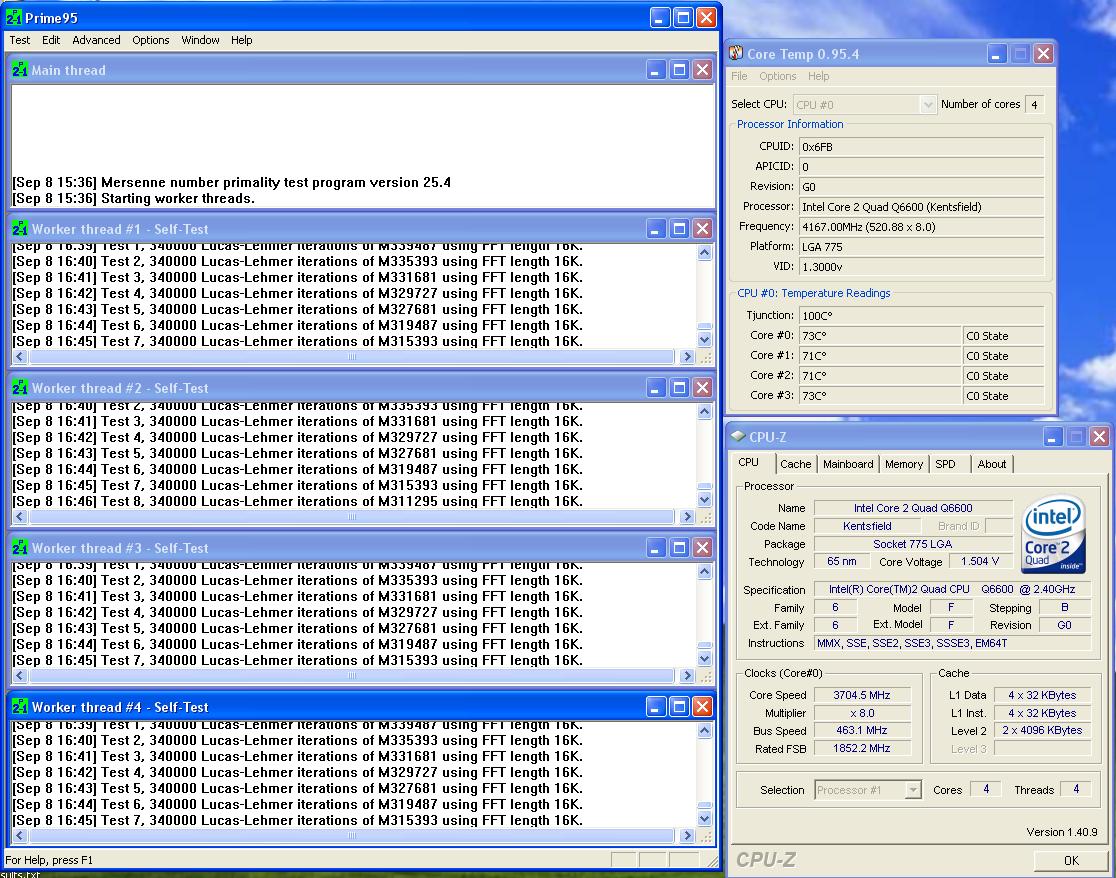Click the Rated FSB 1852.2 MHz value
This screenshot has width=1116, height=878.
point(862,749)
